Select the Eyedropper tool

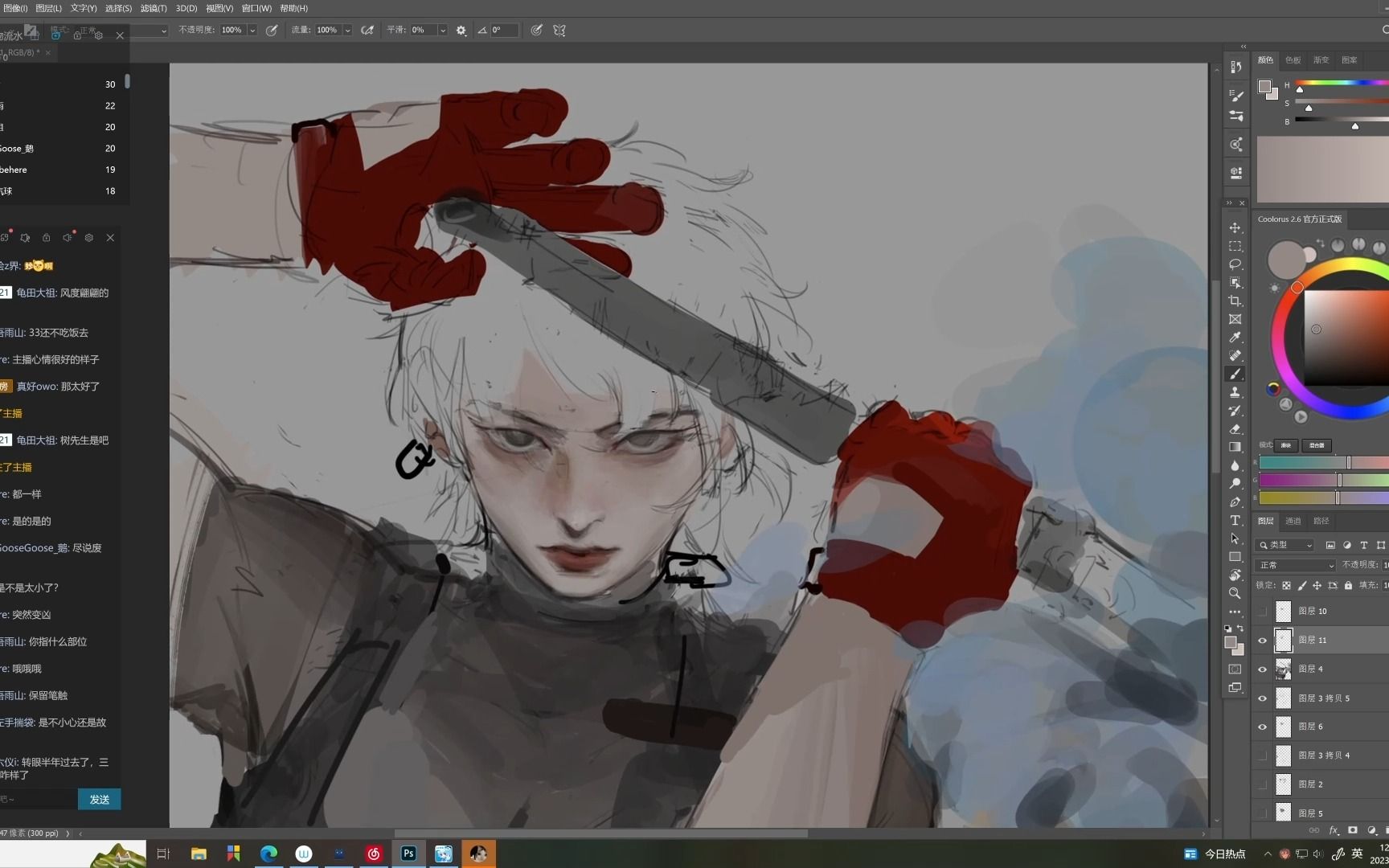click(1235, 338)
